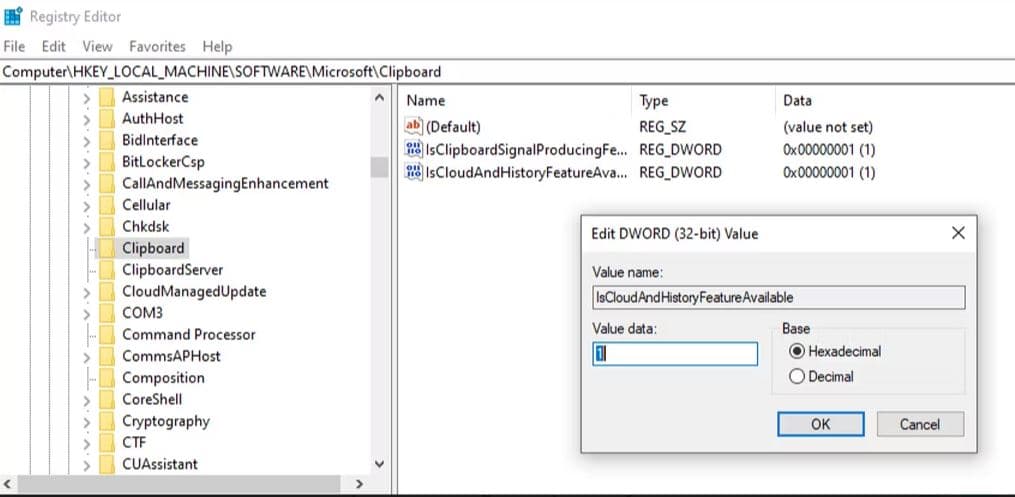Open the Favorites menu
Screen dimensions: 1015x497
157,47
